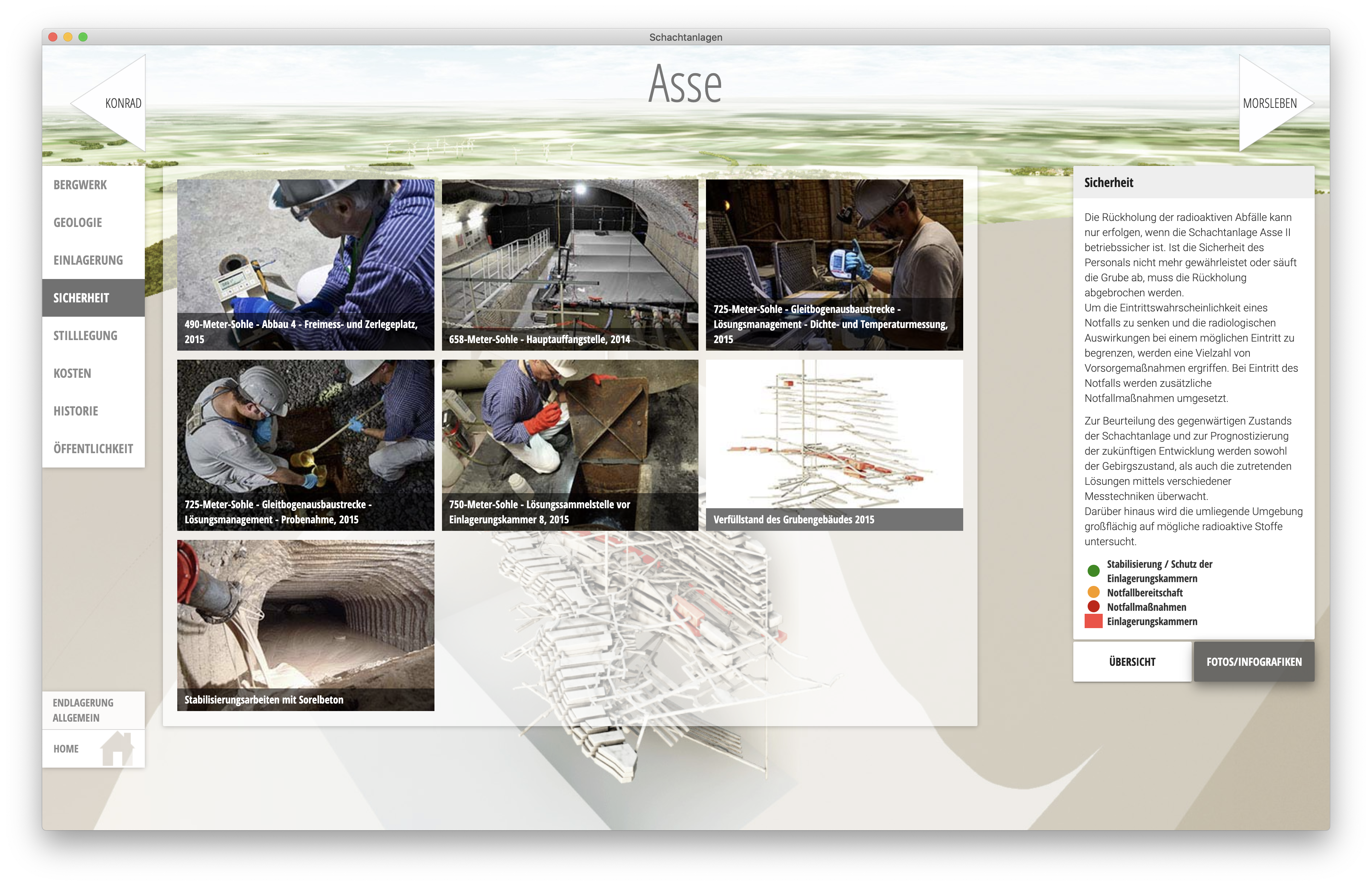The width and height of the screenshot is (1372, 886).
Task: Switch to the Übersicht tab
Action: 1132,662
